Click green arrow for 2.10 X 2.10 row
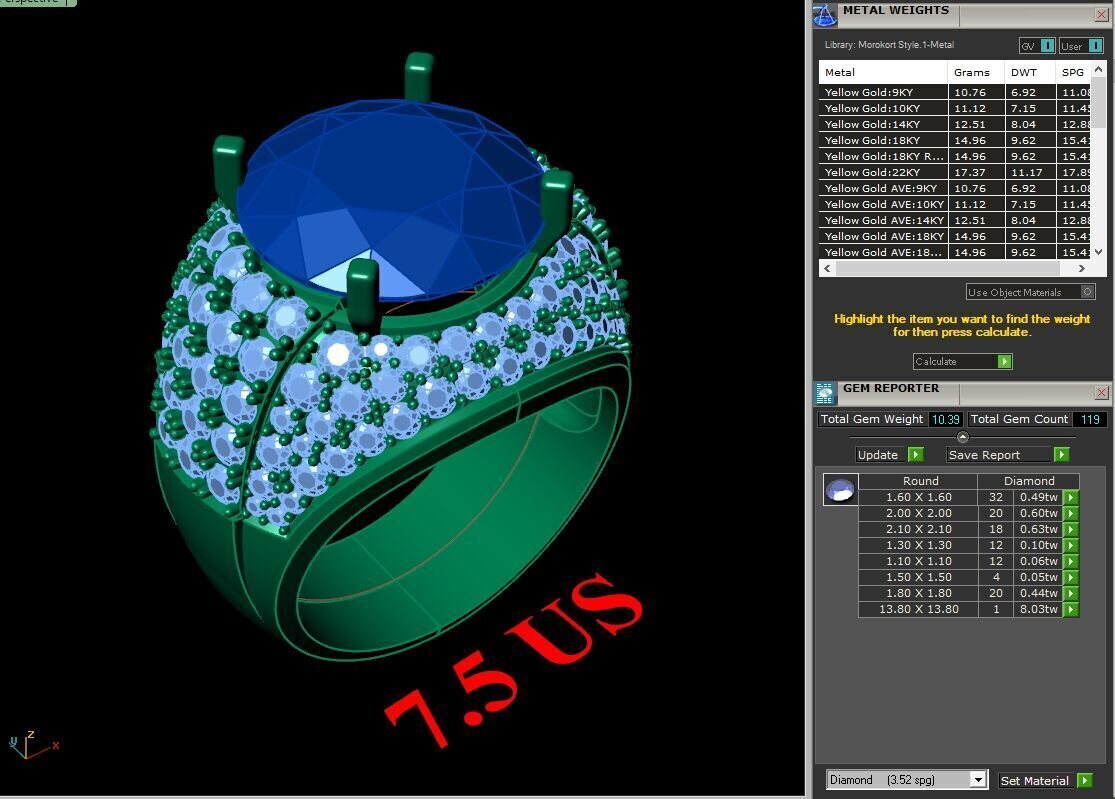Screen dimensions: 1115x799 1071,529
